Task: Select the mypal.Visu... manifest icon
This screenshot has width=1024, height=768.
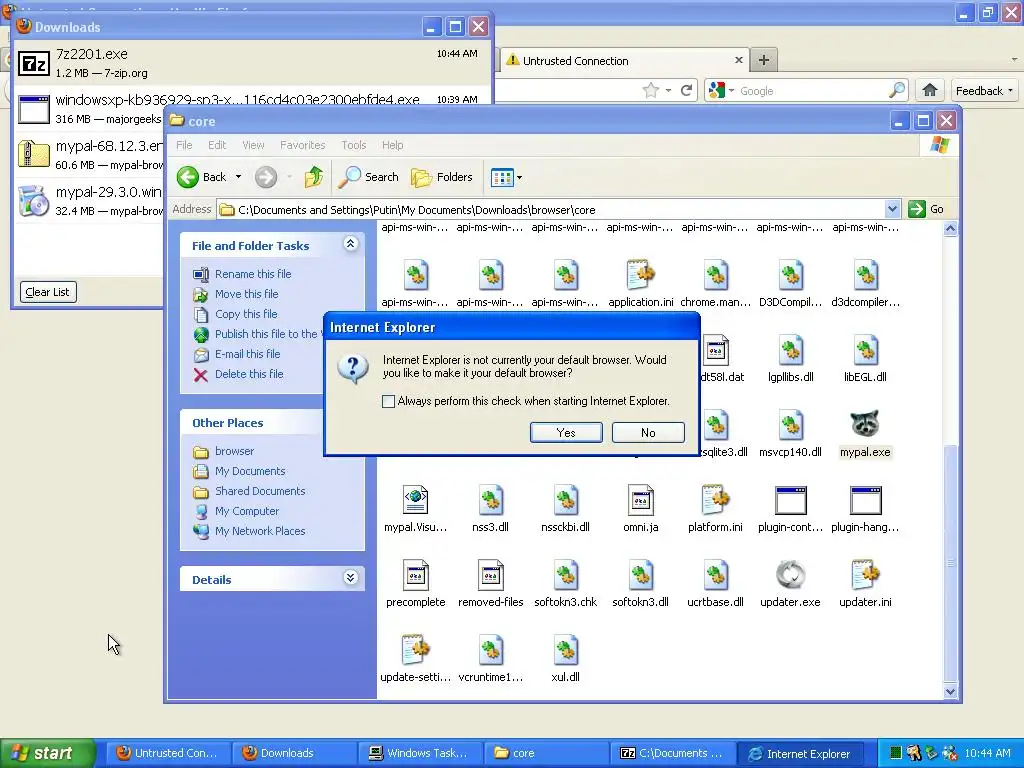Action: coord(415,500)
